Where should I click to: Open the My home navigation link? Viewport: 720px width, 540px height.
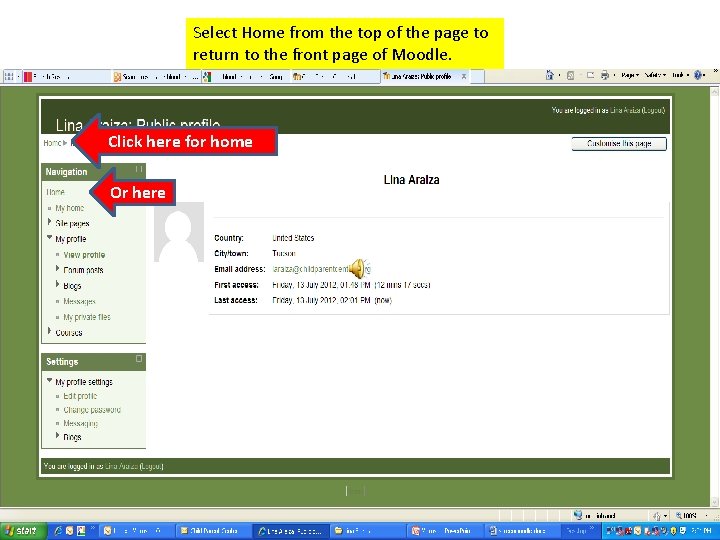click(x=70, y=208)
